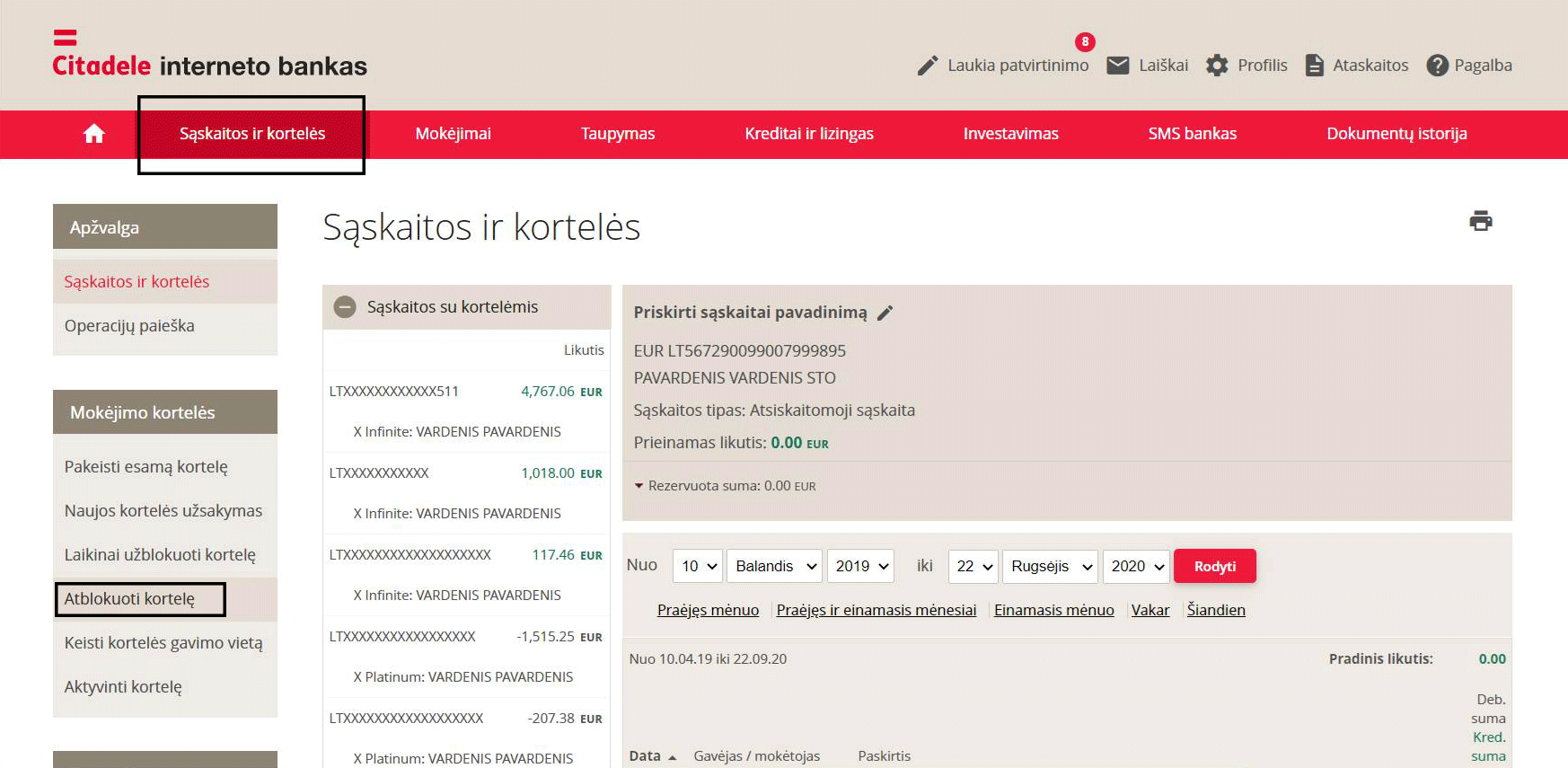The image size is (1568, 768).
Task: Open the end day dropdown showing 22
Action: 973,566
